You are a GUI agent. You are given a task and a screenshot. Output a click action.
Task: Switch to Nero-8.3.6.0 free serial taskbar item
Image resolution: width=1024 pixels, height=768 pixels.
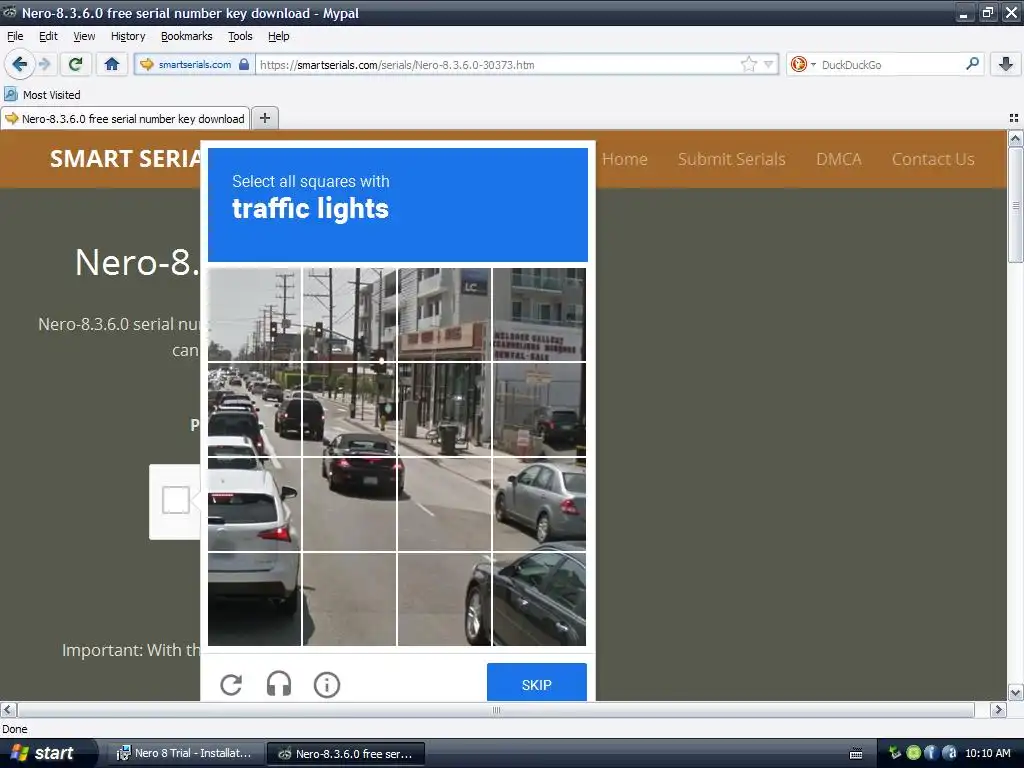[346, 754]
